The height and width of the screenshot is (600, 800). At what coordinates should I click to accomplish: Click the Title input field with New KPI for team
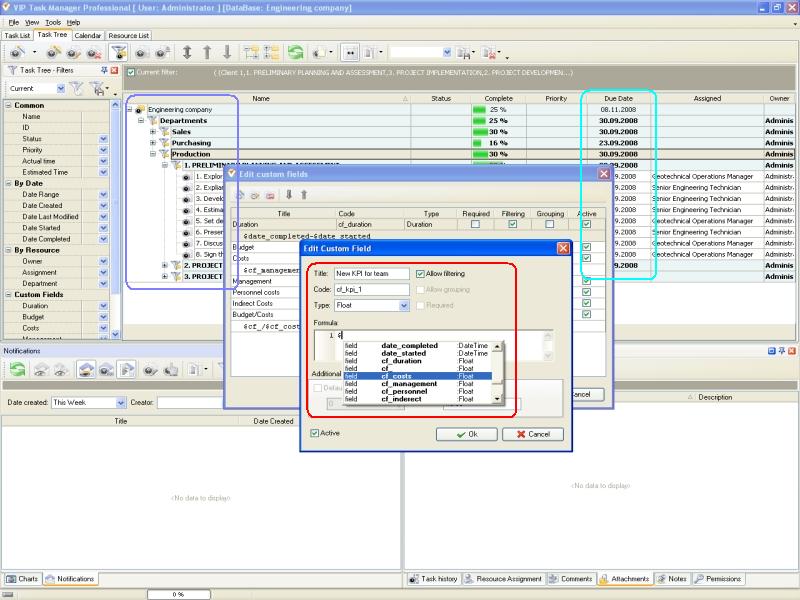(371, 274)
